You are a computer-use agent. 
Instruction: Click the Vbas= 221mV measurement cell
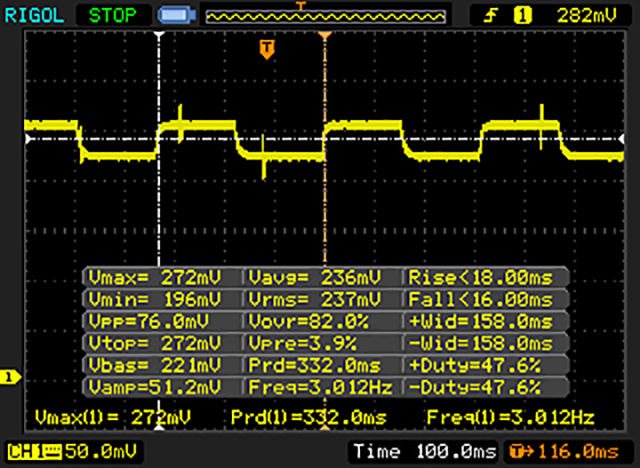[162, 365]
